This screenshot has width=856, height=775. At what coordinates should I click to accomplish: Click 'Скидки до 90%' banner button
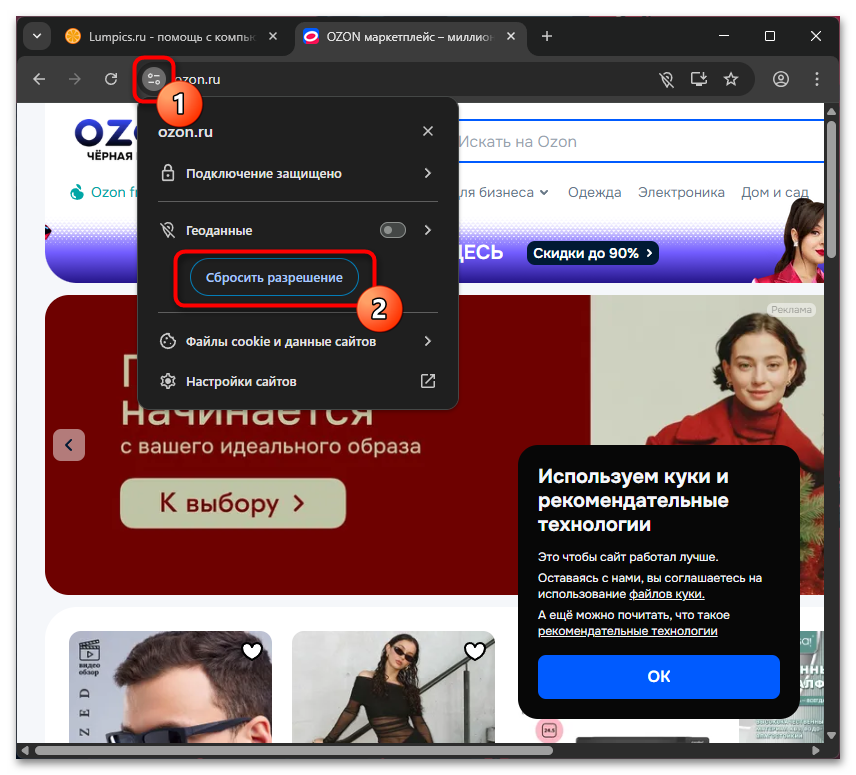592,253
